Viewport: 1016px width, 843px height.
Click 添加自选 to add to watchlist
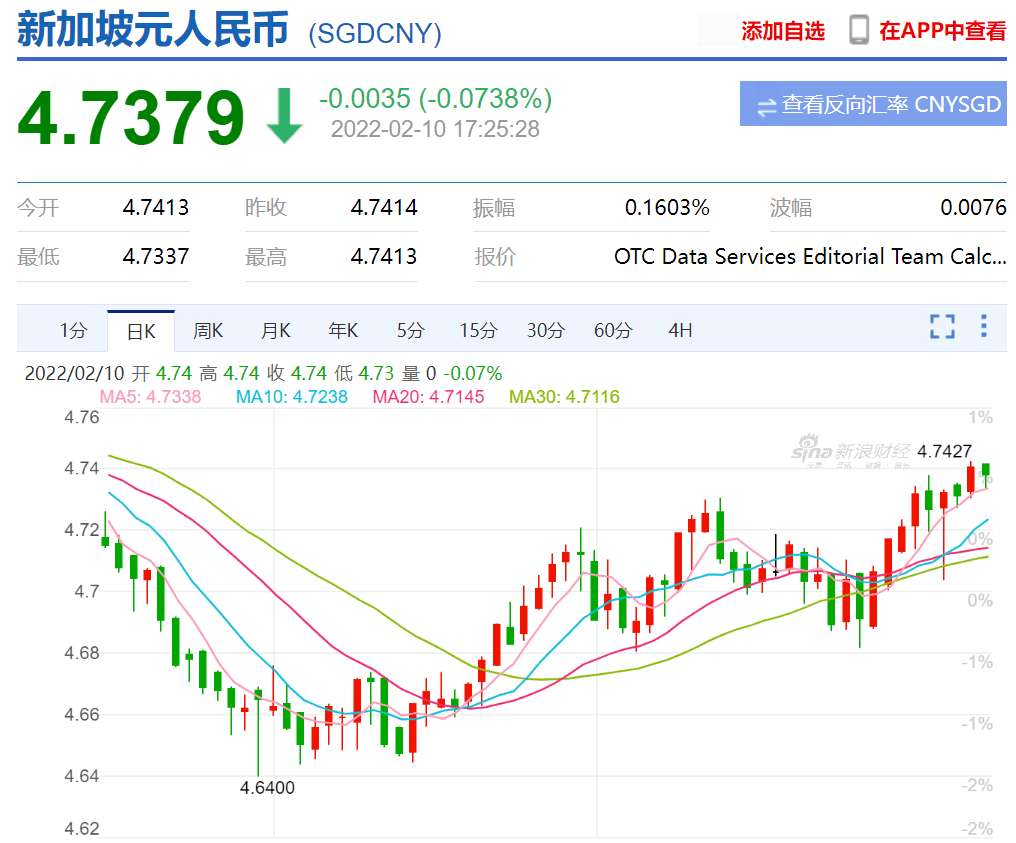[x=783, y=31]
